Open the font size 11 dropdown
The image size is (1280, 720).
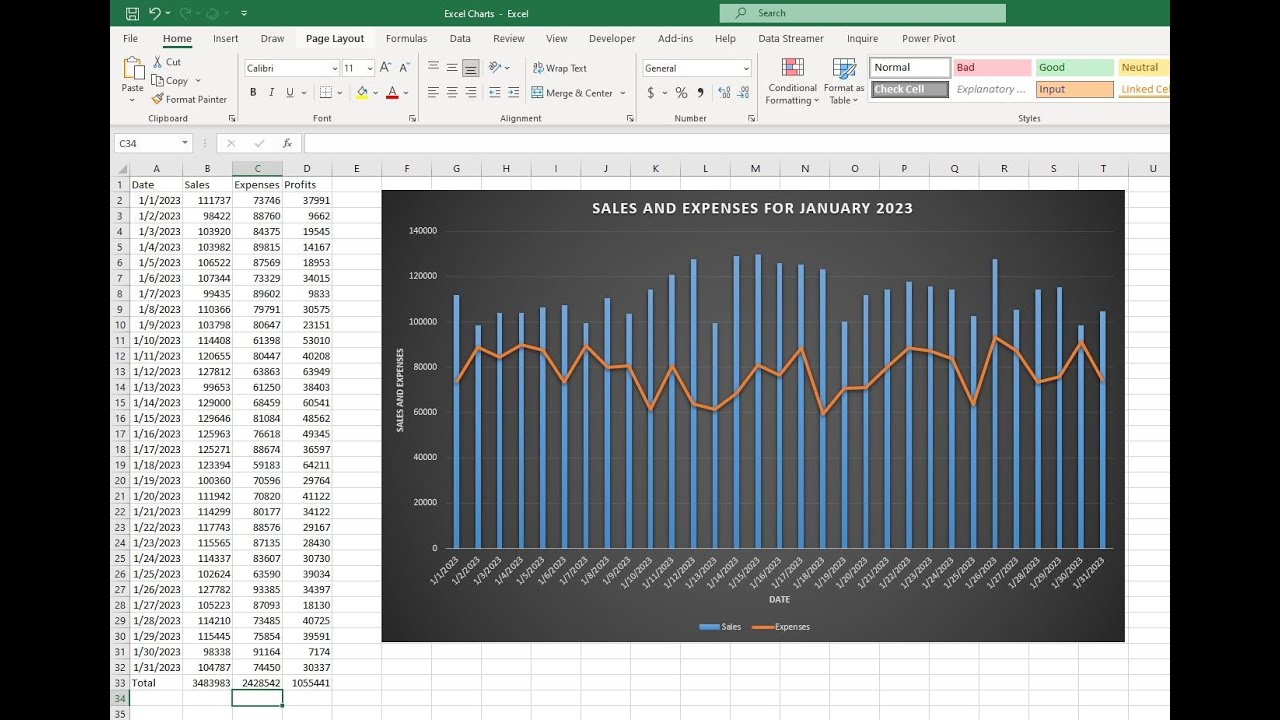point(370,68)
